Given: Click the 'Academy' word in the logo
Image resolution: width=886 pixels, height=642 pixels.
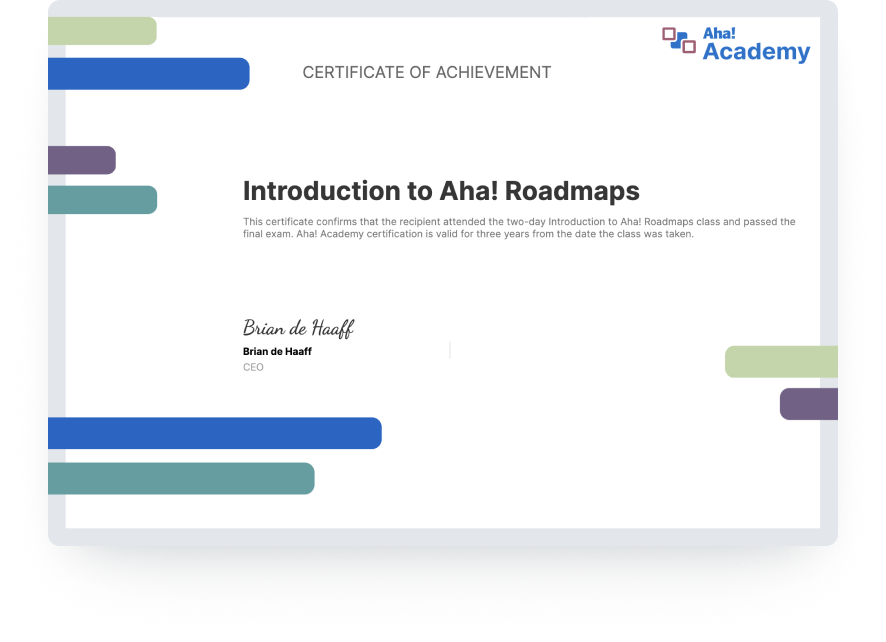Looking at the screenshot, I should 756,53.
